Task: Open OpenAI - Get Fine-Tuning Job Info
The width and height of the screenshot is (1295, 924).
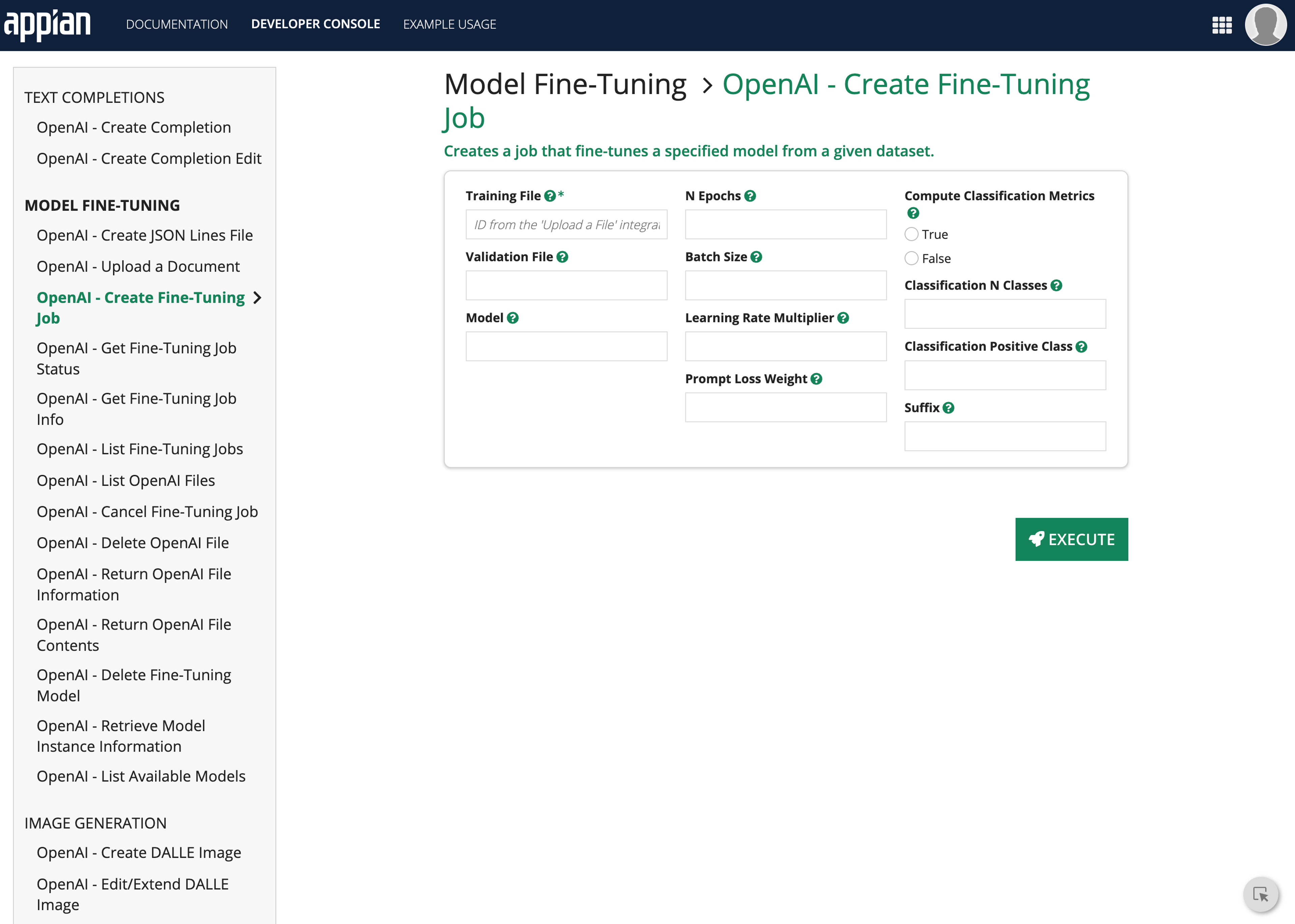Action: pyautogui.click(x=137, y=409)
